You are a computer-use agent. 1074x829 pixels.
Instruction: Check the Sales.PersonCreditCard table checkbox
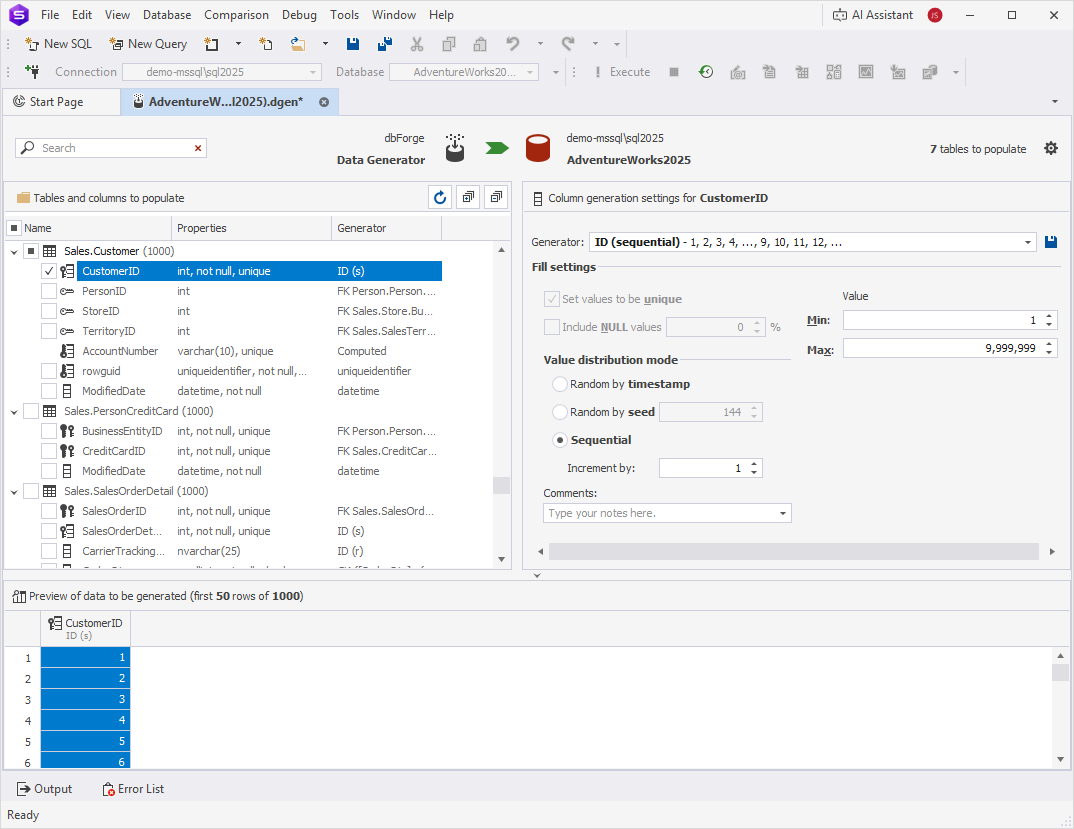click(31, 411)
